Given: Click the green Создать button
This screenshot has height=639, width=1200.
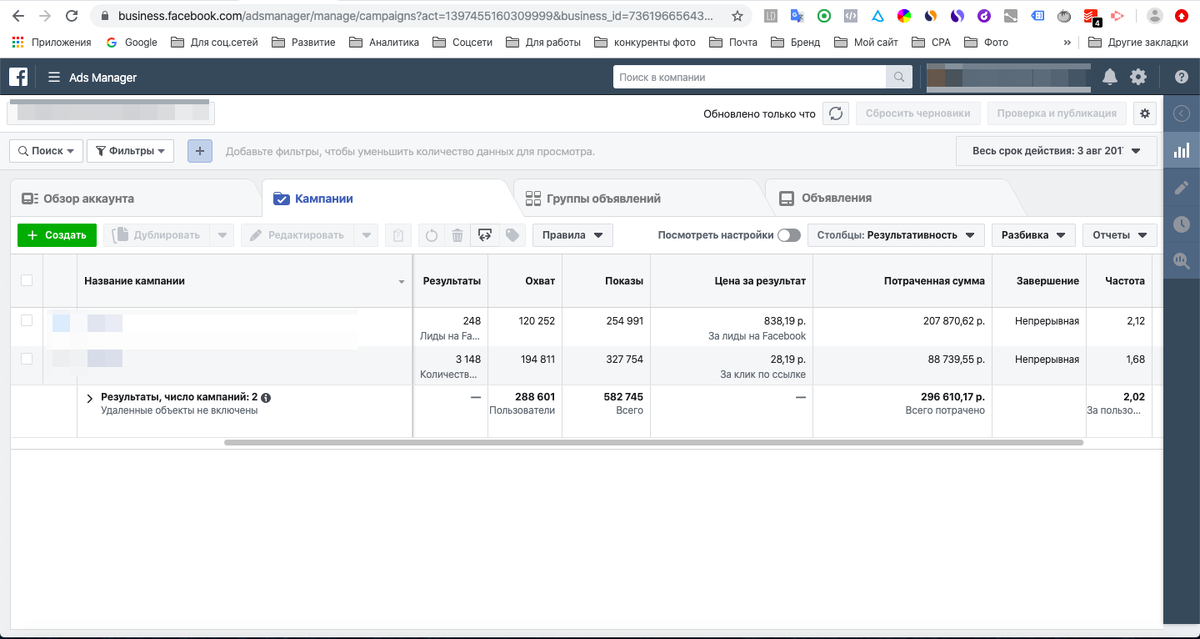Looking at the screenshot, I should (57, 235).
